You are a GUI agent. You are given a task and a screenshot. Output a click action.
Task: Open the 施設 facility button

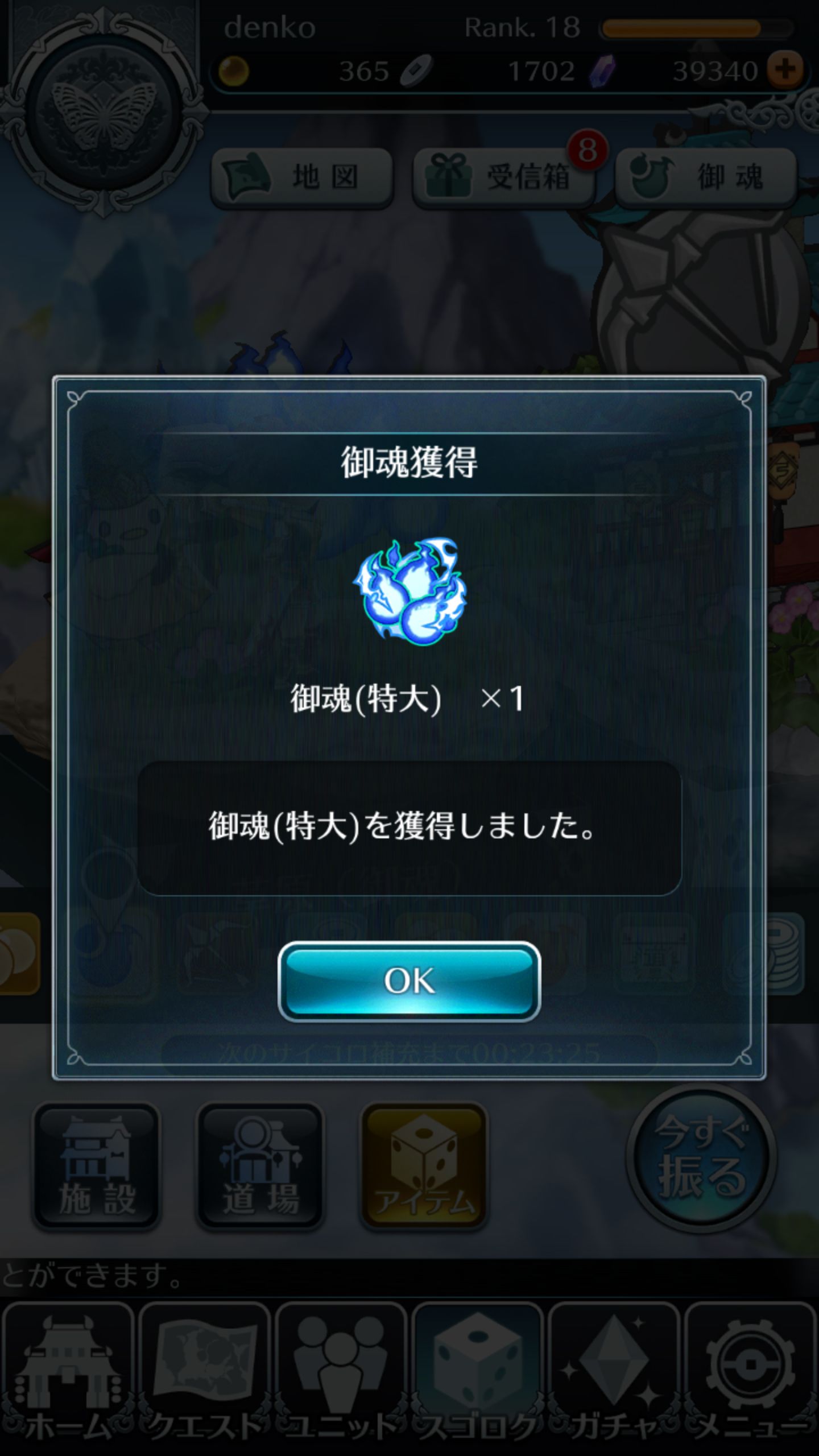97,1166
